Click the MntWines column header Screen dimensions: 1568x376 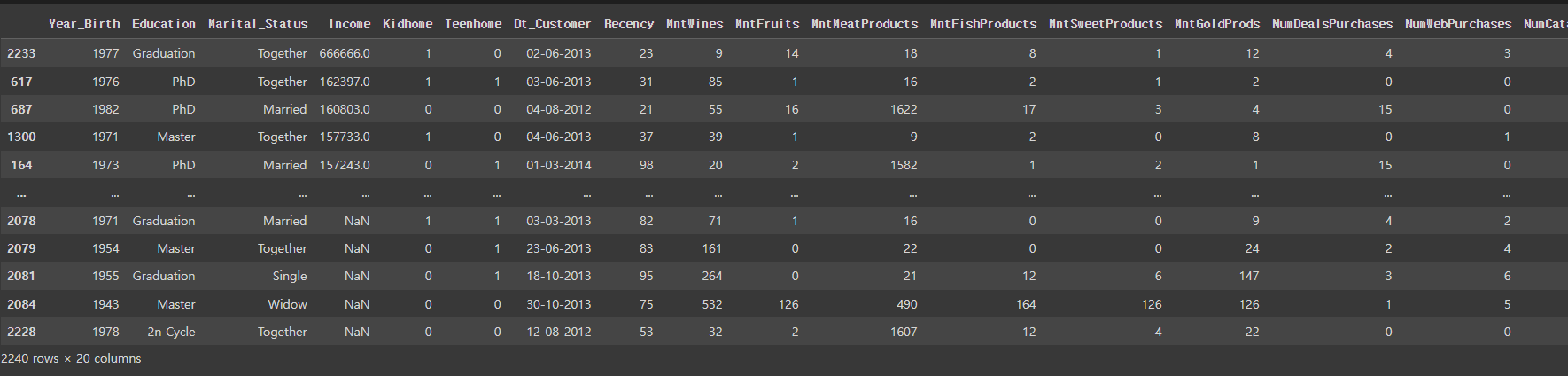695,24
